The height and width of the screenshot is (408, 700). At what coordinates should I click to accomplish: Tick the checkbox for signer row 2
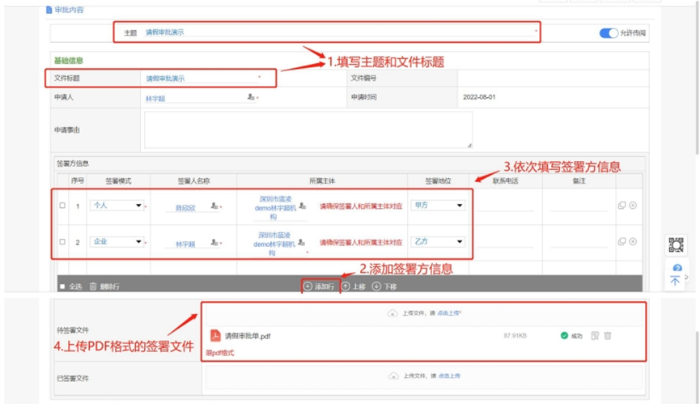62,242
